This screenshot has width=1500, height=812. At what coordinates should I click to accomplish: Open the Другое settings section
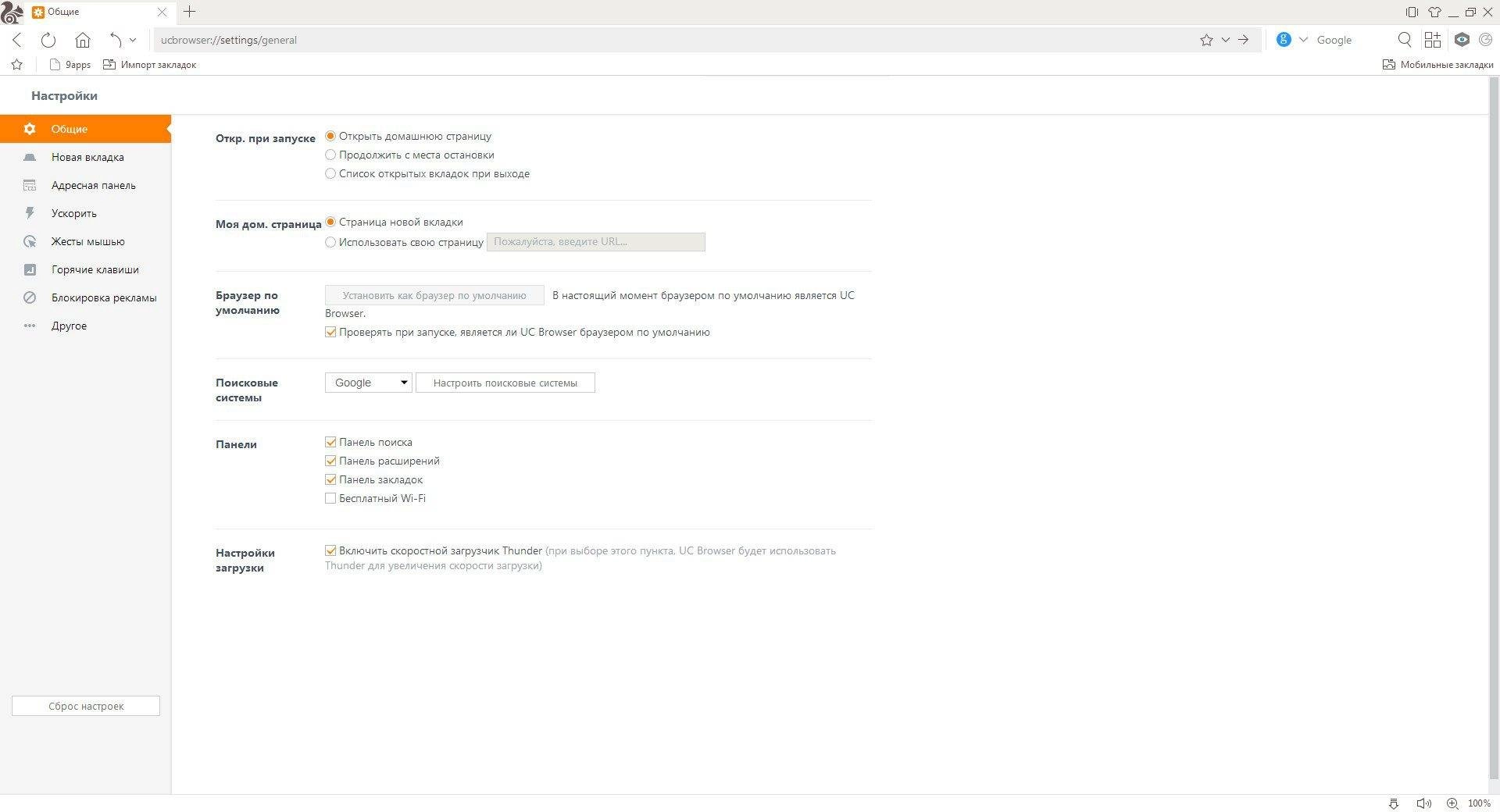point(85,326)
